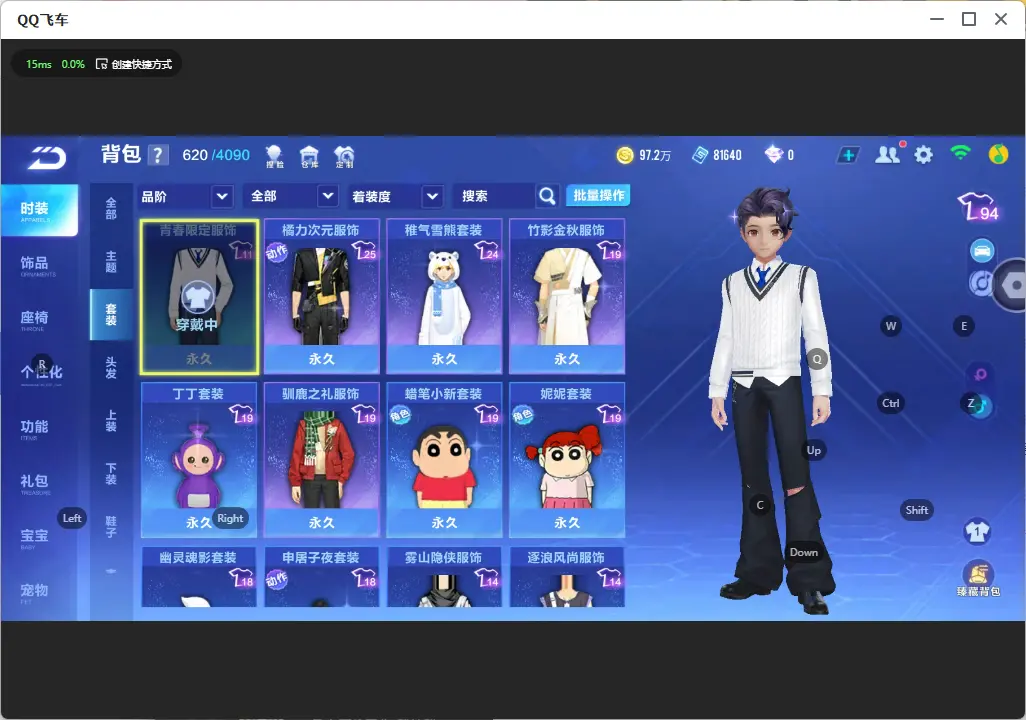Open the settings gear icon
The image size is (1026, 720).
923,155
